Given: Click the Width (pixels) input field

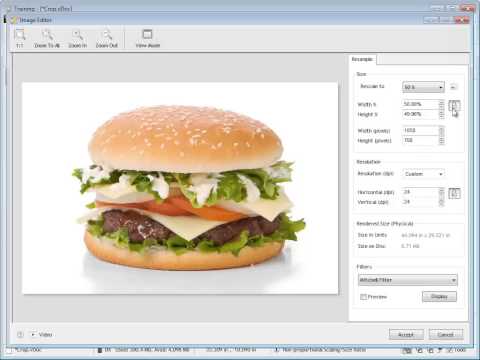Looking at the screenshot, I should [420, 130].
